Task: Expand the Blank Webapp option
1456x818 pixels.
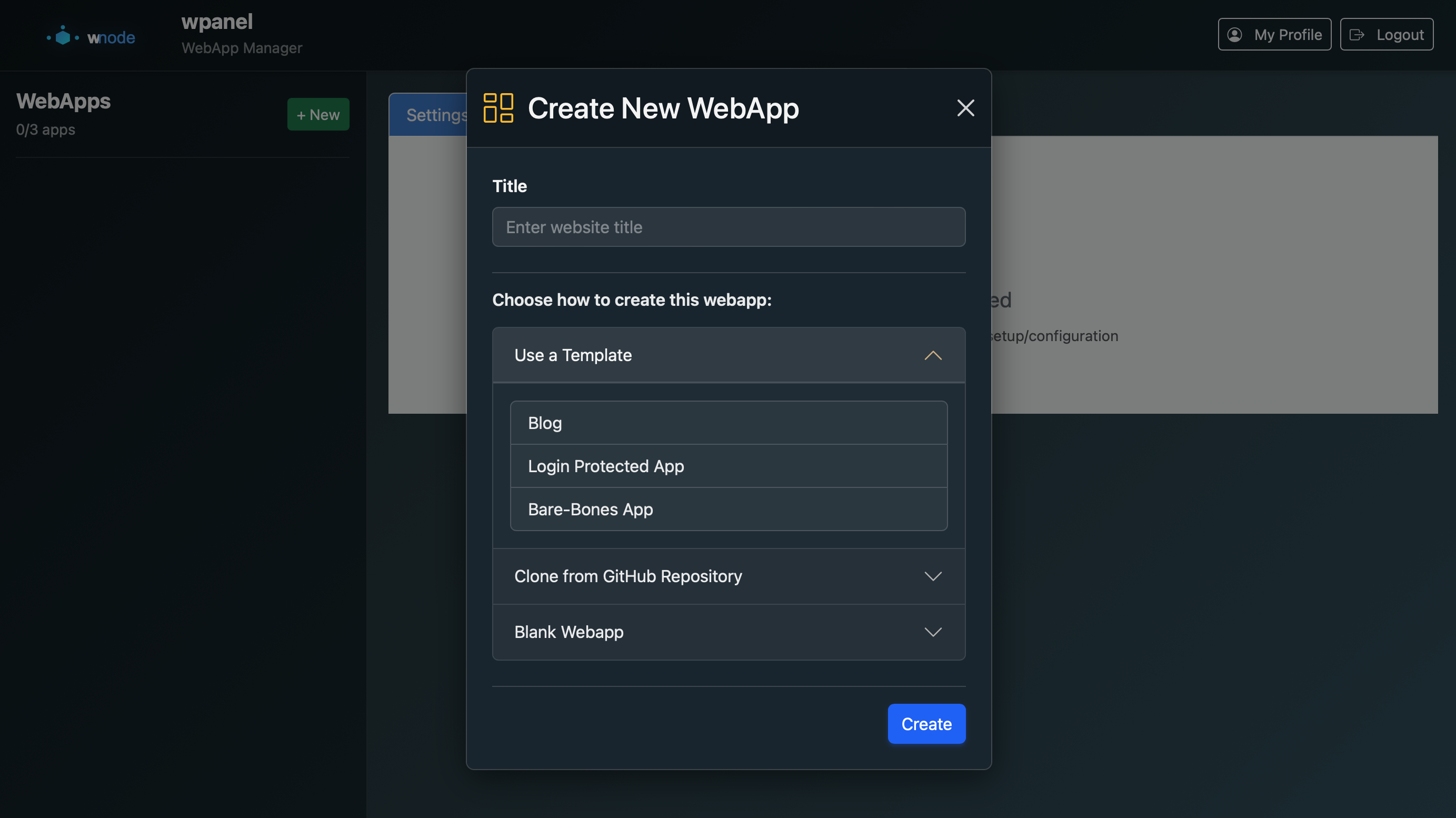Action: point(728,632)
